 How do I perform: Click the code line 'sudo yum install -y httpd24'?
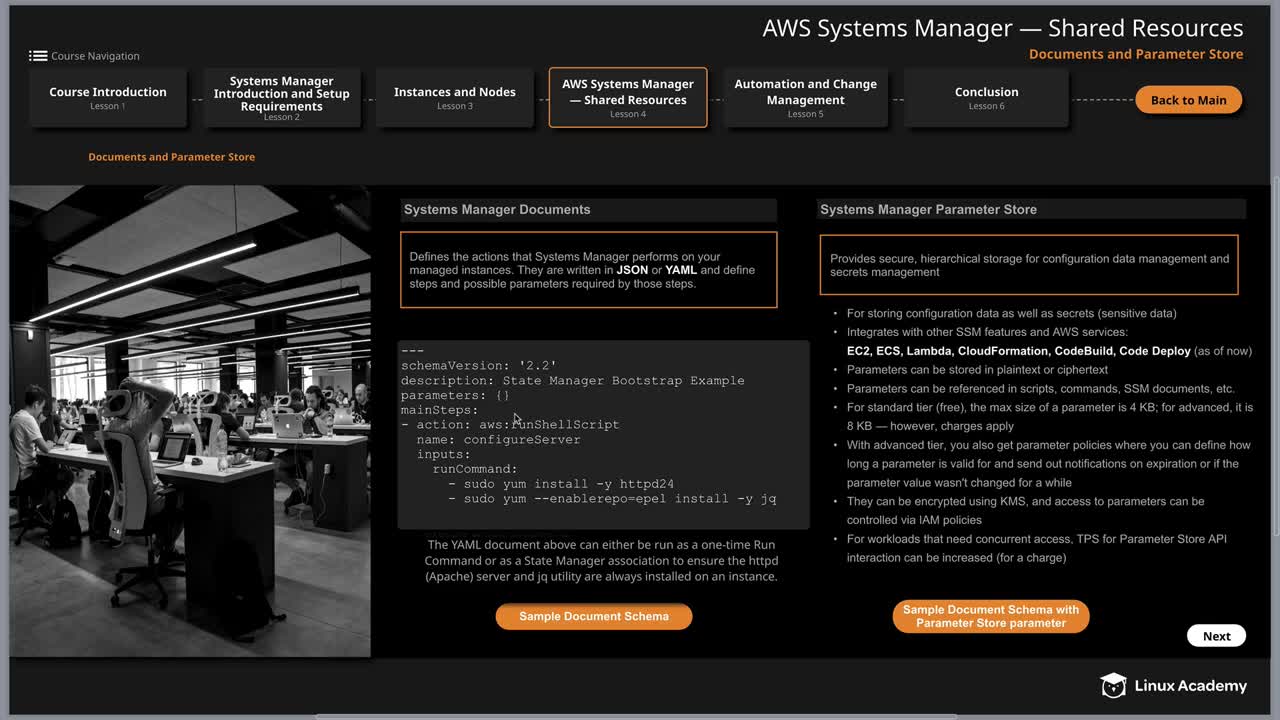[x=561, y=484]
